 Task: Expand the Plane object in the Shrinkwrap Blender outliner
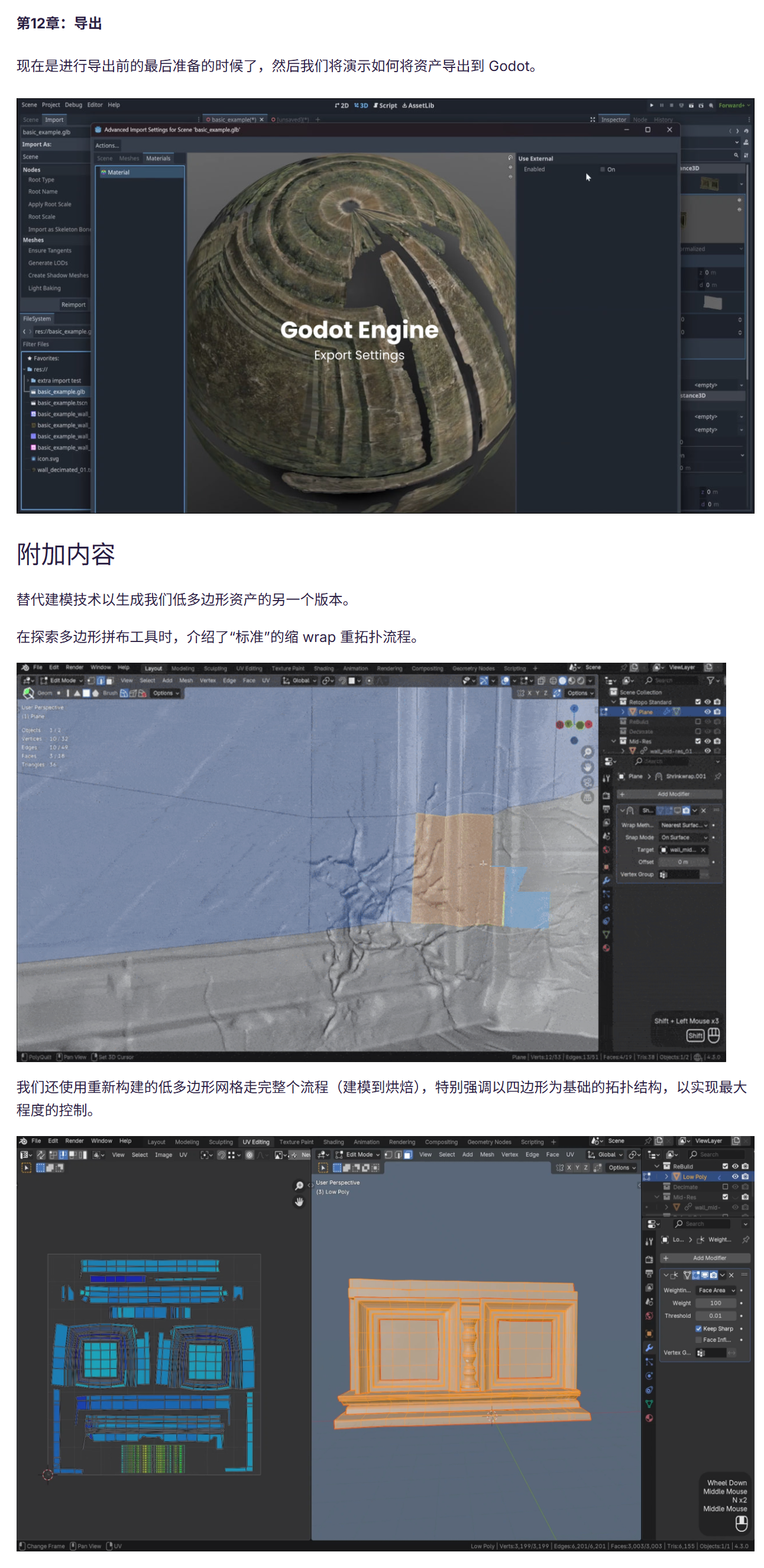[x=623, y=712]
